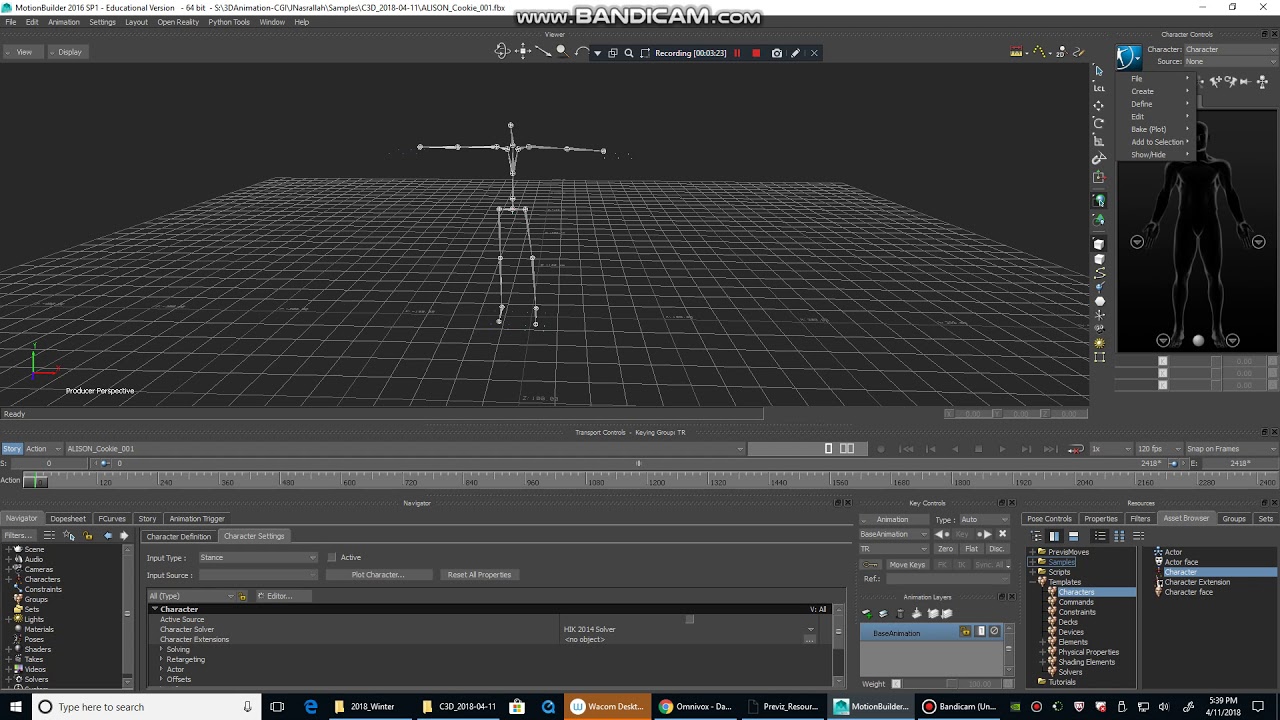Toggle the property list lock icon
Image resolution: width=1280 pixels, height=720 pixels.
tap(242, 596)
